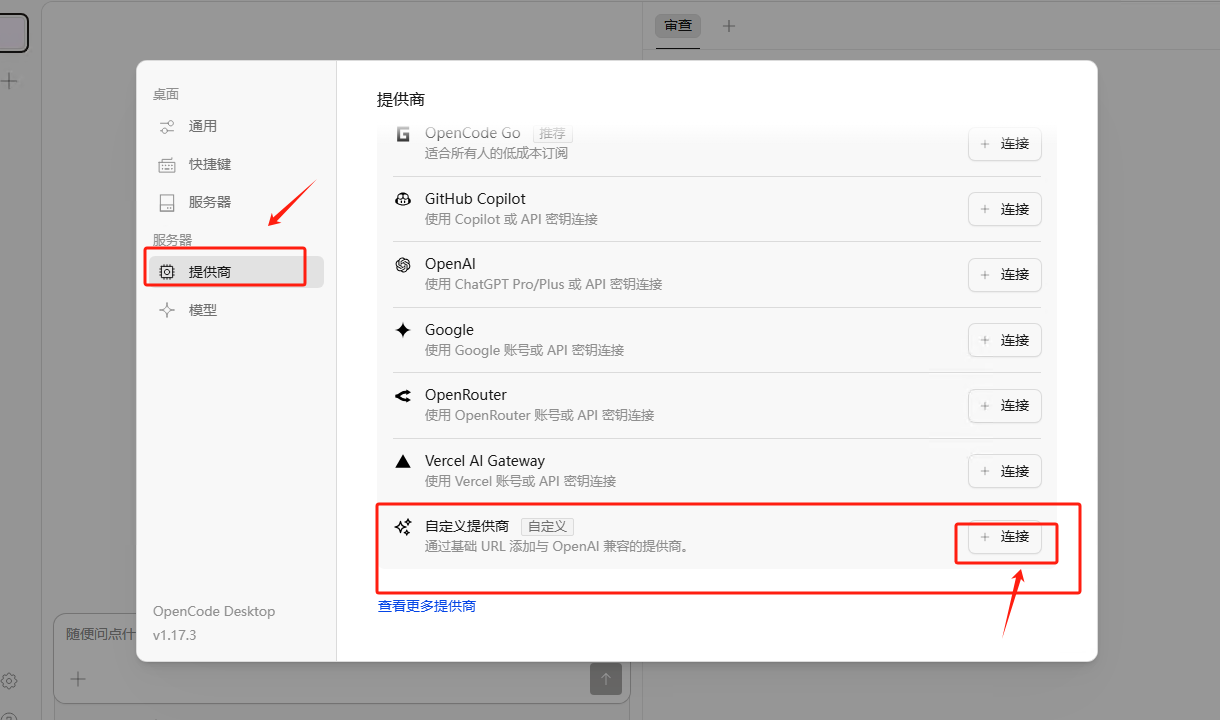The height and width of the screenshot is (720, 1220).
Task: Click the 适合所有人的低成本订阅 description
Action: tap(496, 153)
